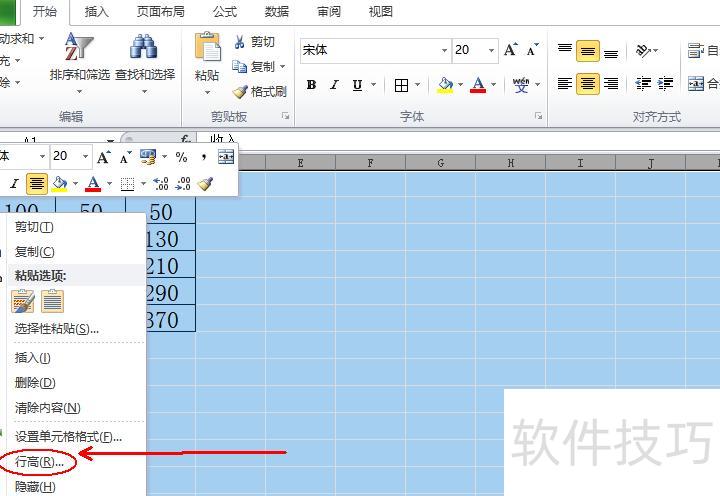Viewport: 720px width, 496px height.
Task: Toggle Italic in ribbon font group
Action: (x=334, y=85)
